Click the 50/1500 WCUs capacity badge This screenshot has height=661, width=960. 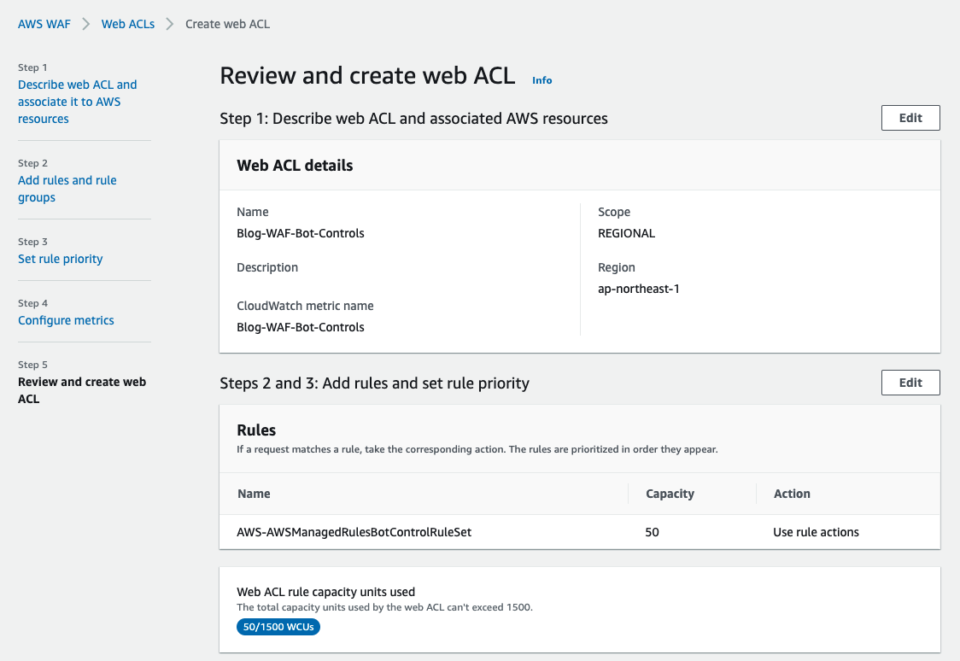point(277,627)
